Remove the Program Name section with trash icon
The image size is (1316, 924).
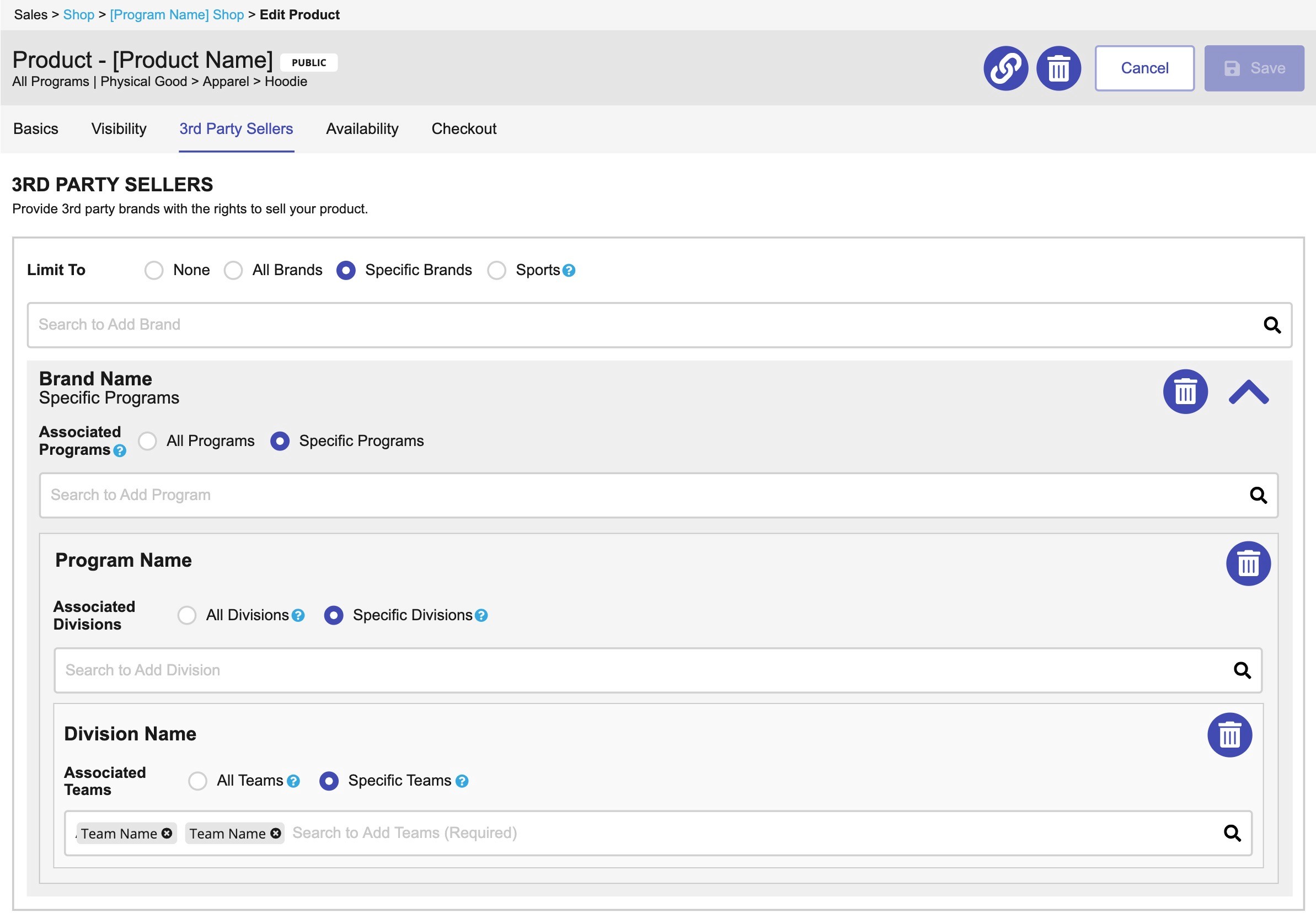1248,563
